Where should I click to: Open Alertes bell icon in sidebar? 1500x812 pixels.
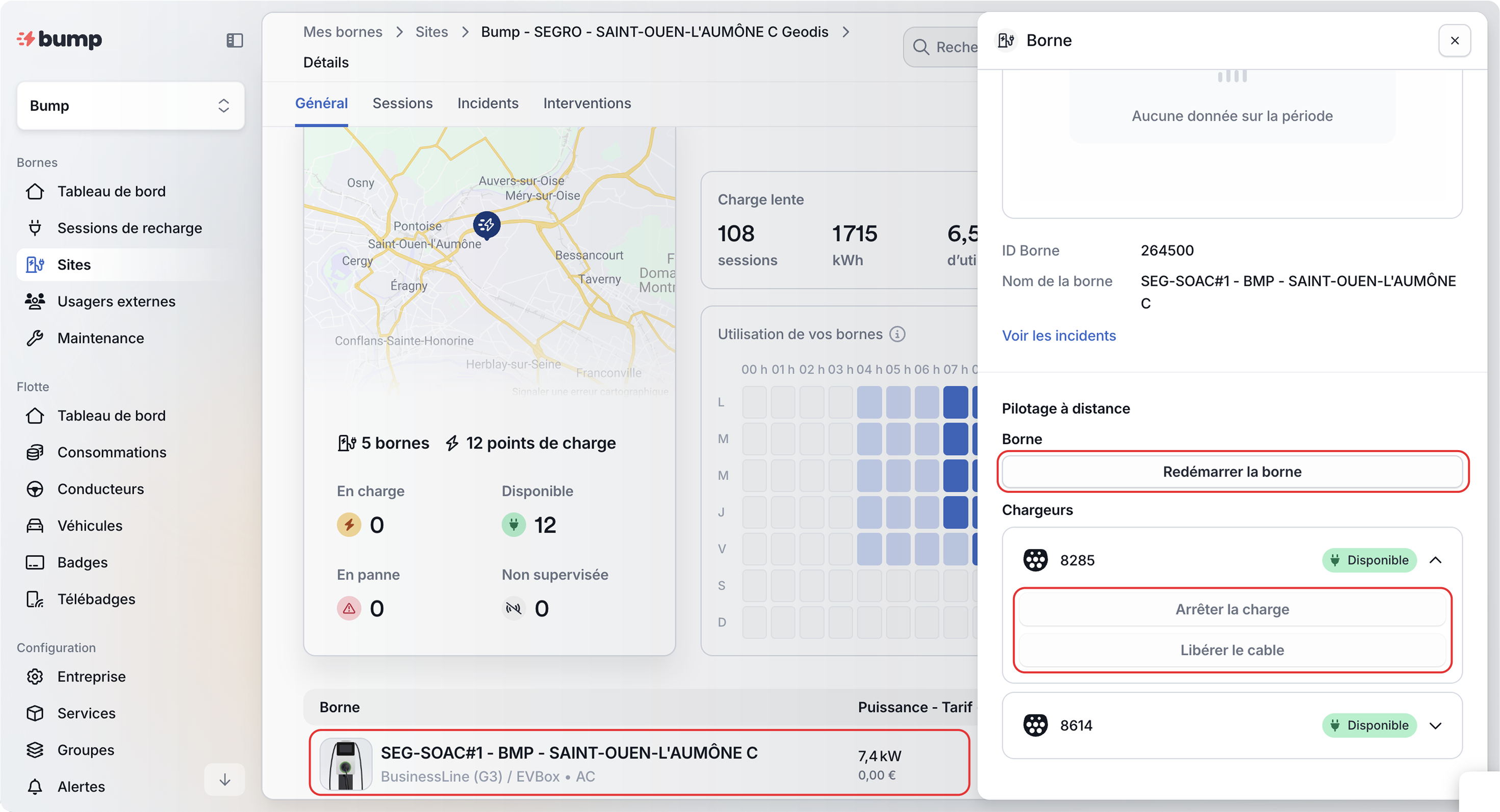pyautogui.click(x=35, y=787)
